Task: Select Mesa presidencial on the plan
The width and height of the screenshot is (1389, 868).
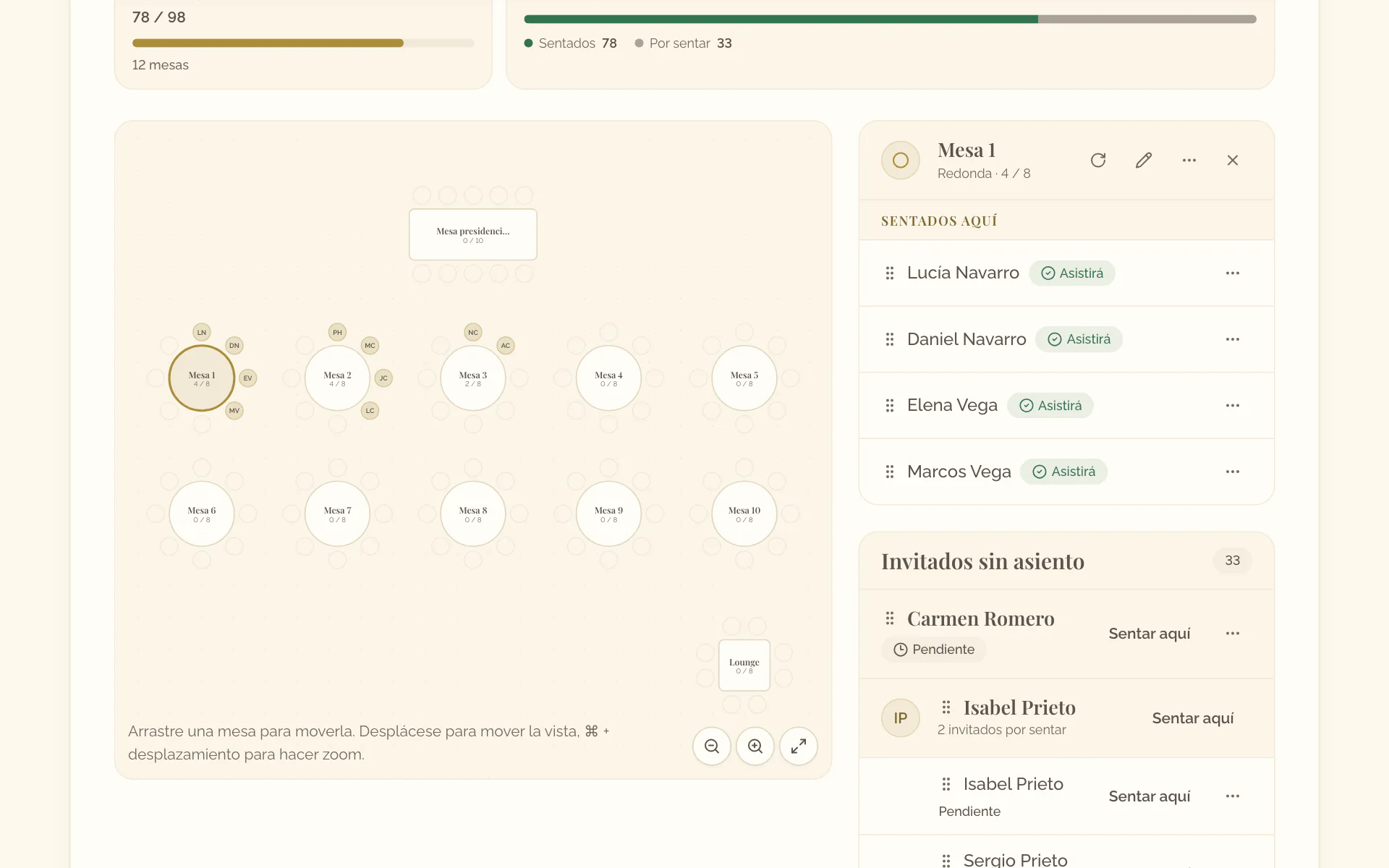Action: click(473, 234)
